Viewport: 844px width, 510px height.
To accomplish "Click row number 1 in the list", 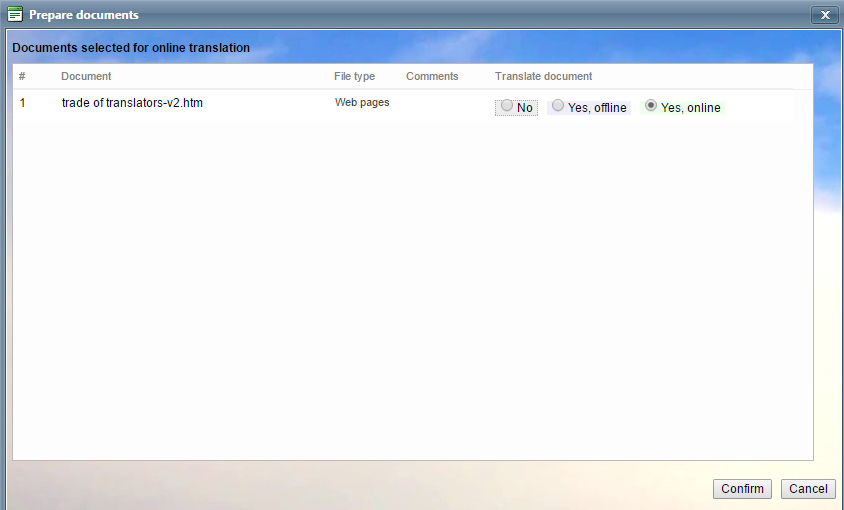I will (x=23, y=102).
